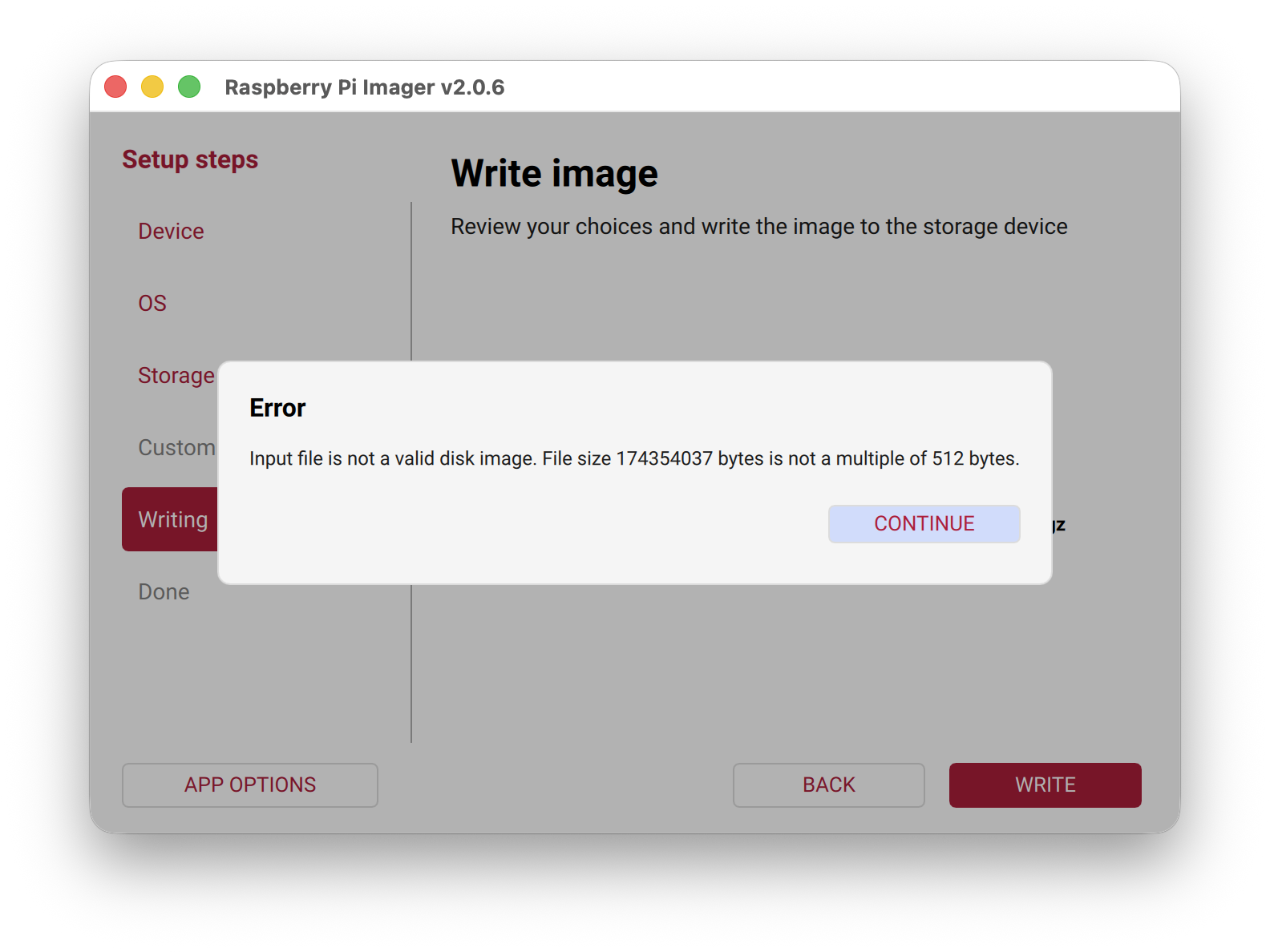Click the Setup steps heading
The width and height of the screenshot is (1270, 952).
(190, 159)
